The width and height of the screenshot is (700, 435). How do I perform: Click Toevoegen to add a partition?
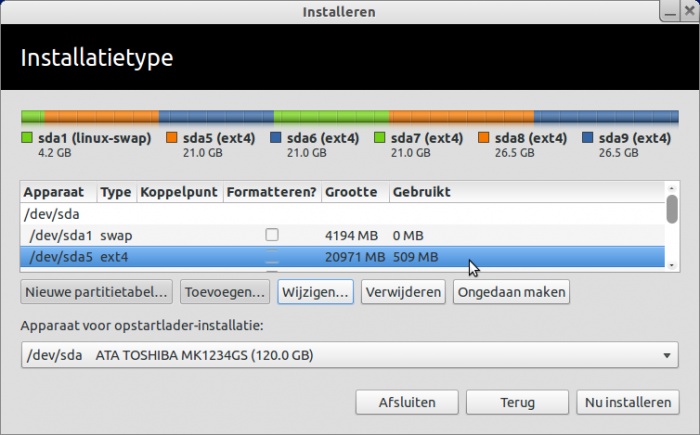225,292
